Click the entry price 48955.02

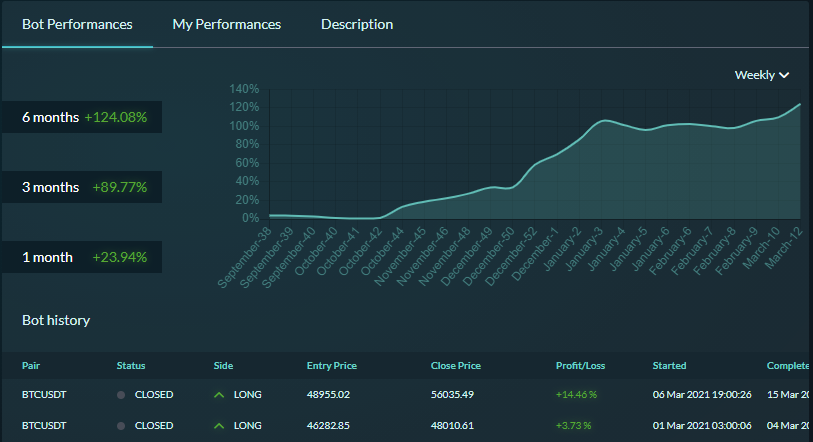coord(328,395)
